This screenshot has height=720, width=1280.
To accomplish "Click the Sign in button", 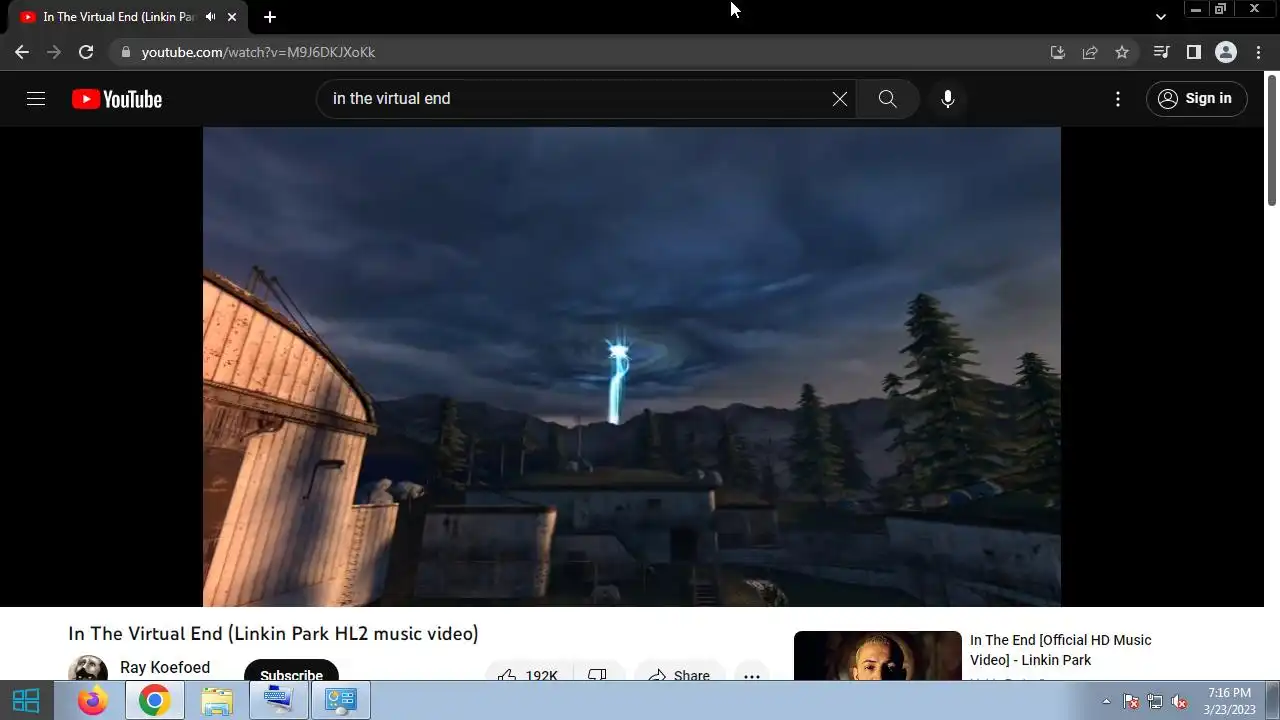I will 1196,98.
